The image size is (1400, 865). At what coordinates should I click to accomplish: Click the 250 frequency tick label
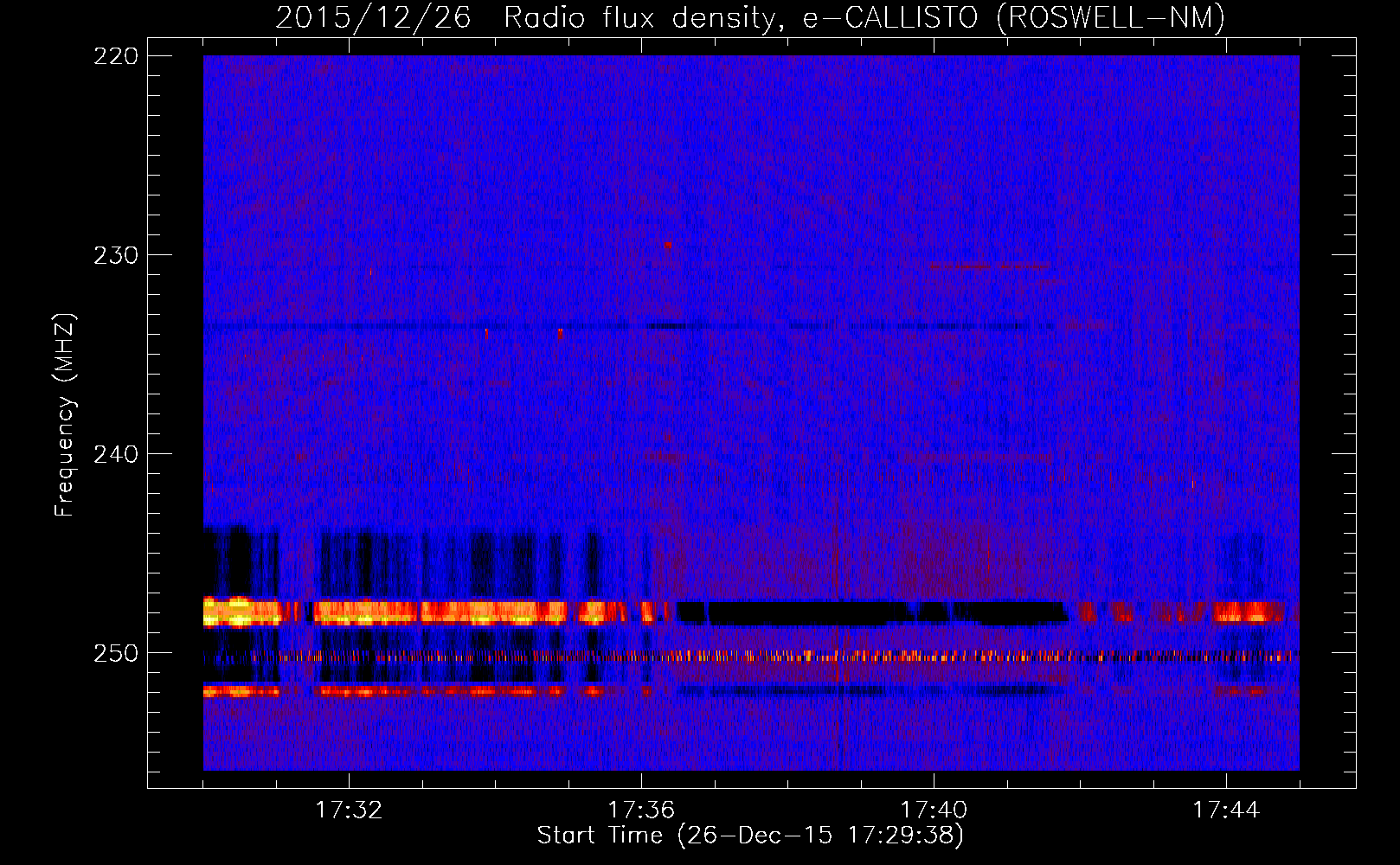(x=116, y=653)
